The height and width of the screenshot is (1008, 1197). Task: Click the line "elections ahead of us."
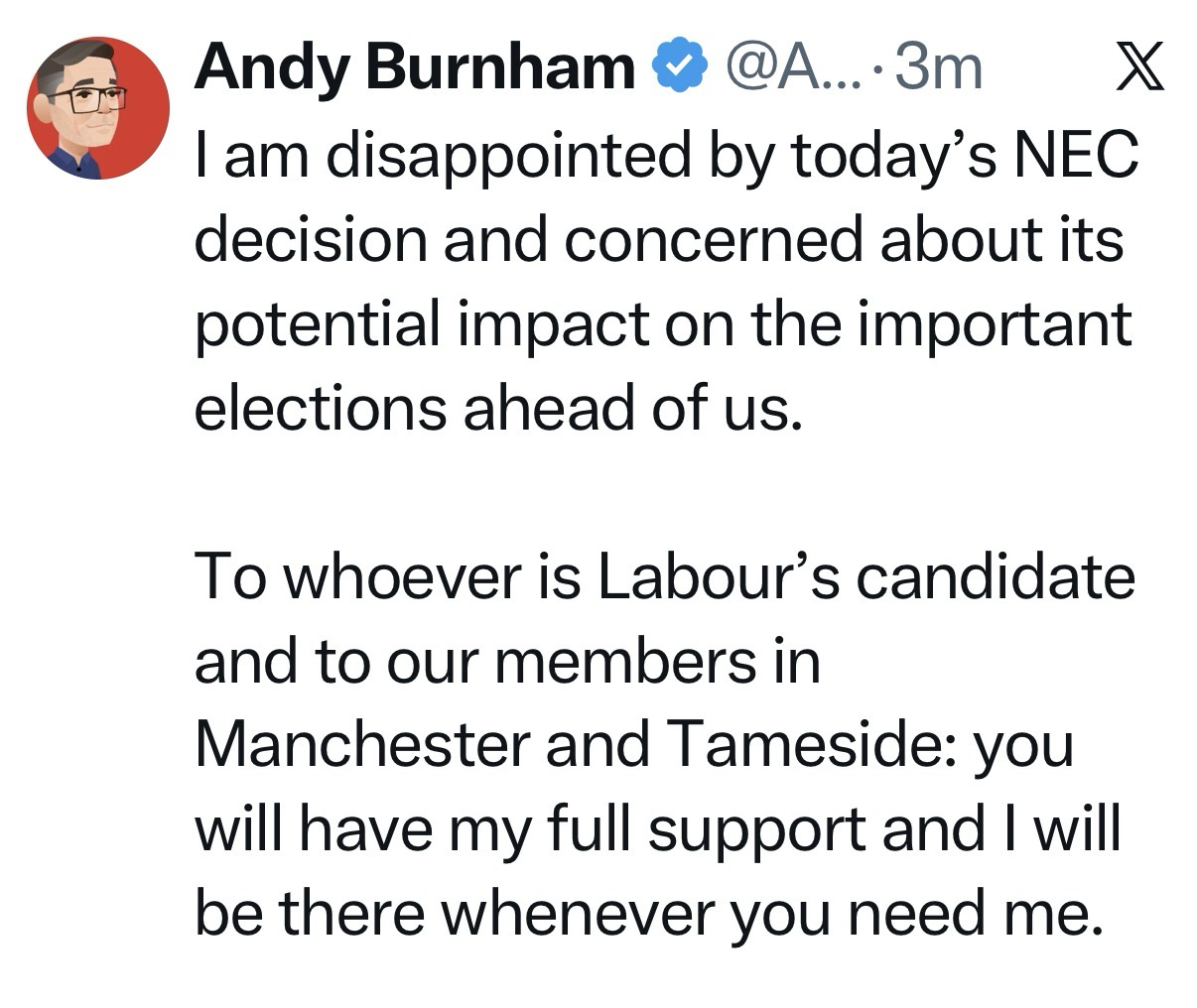[496, 407]
